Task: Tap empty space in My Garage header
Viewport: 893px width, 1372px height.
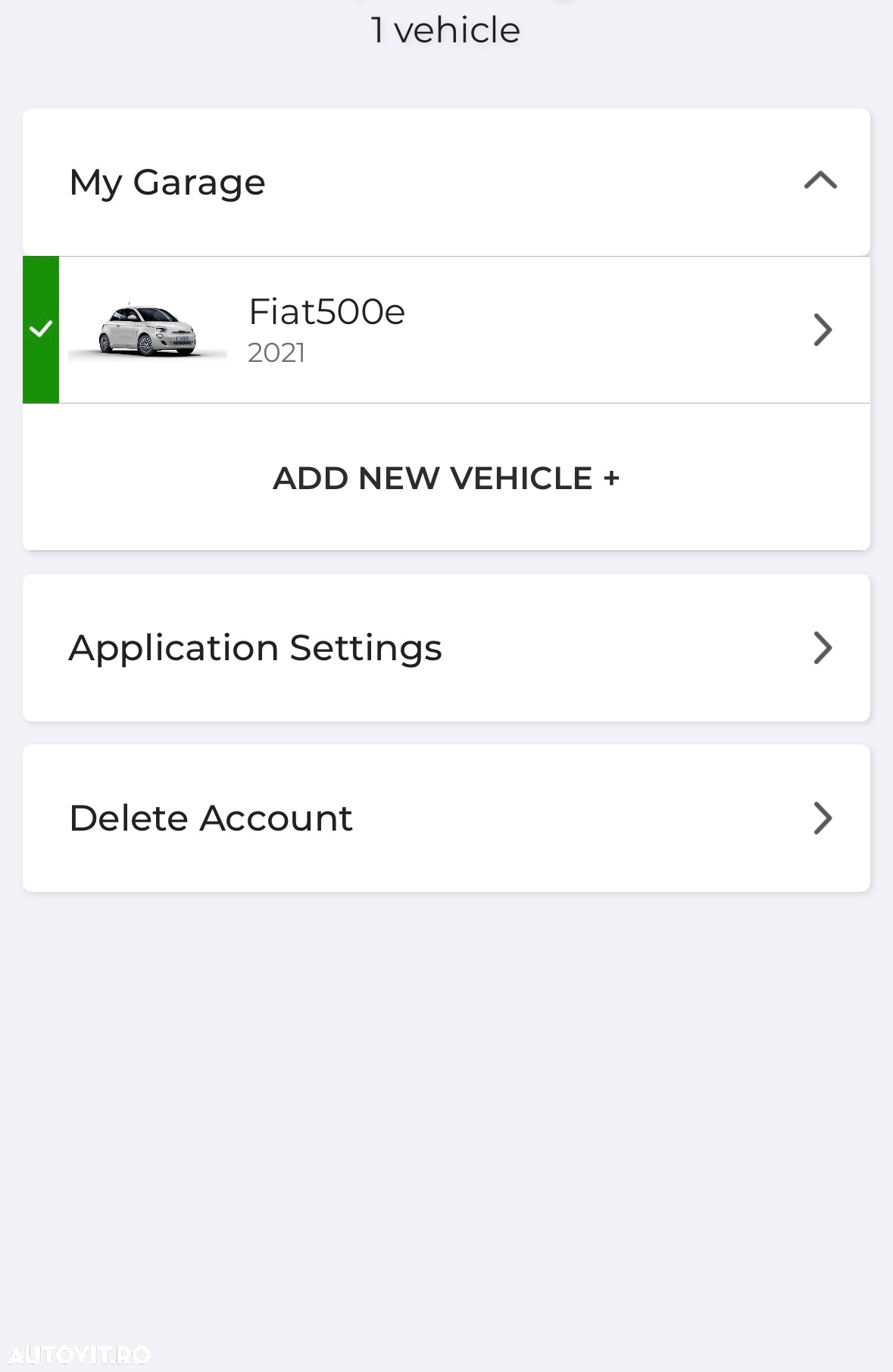Action: (x=530, y=182)
